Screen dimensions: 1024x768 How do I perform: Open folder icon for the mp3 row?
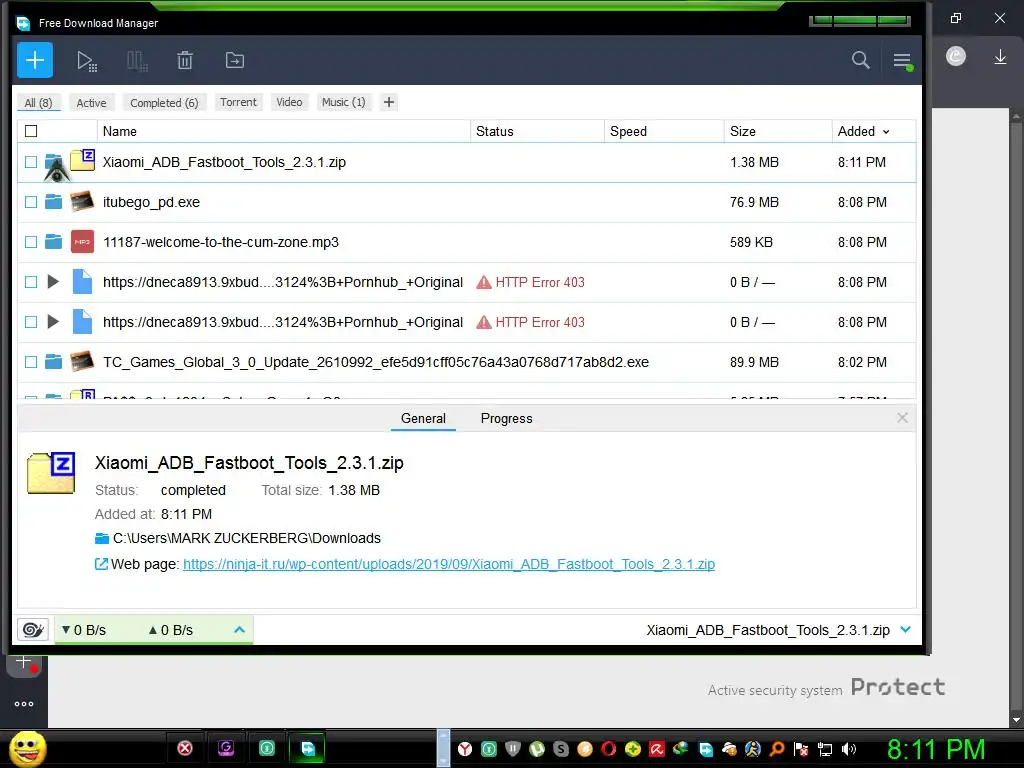click(x=54, y=242)
